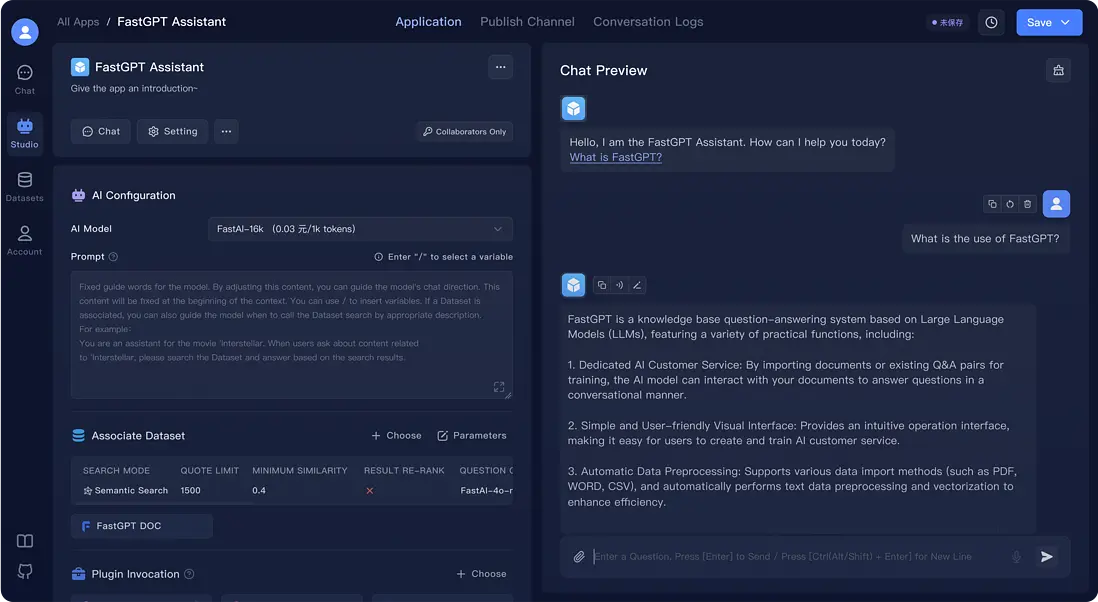Image resolution: width=1098 pixels, height=602 pixels.
Task: Send the message with arrow icon
Action: coord(1047,556)
